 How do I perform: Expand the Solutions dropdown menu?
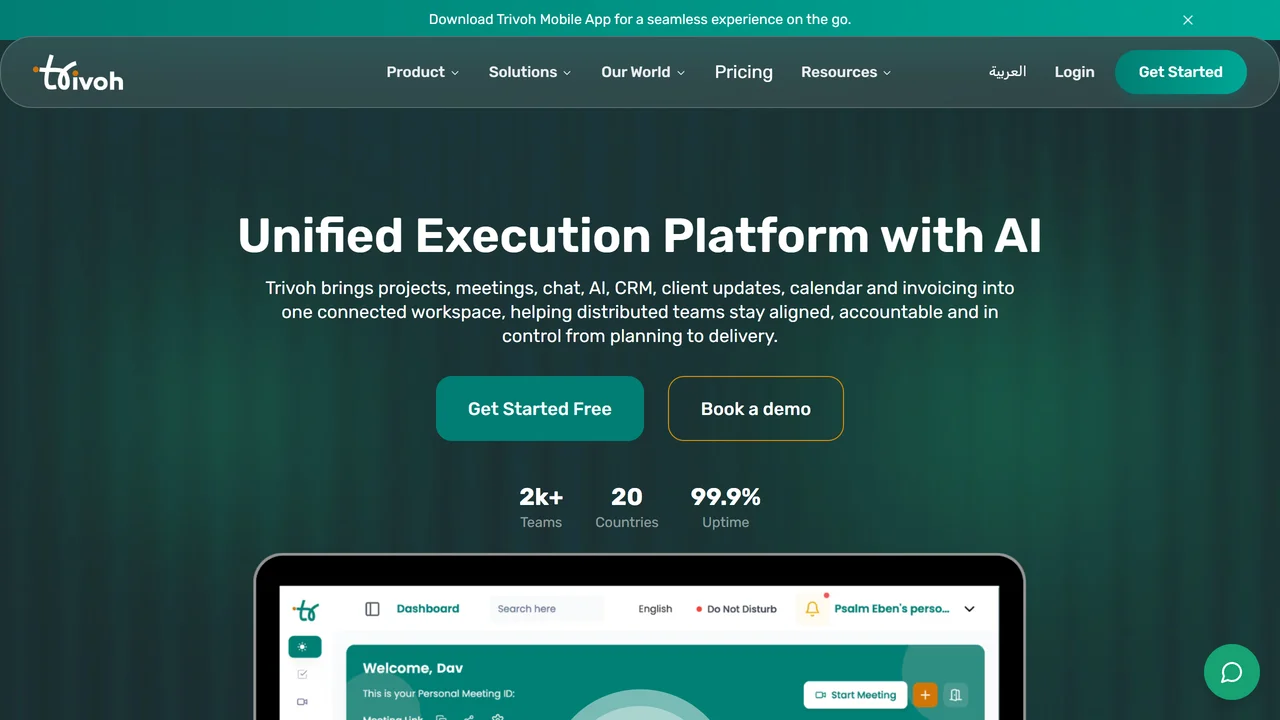530,72
